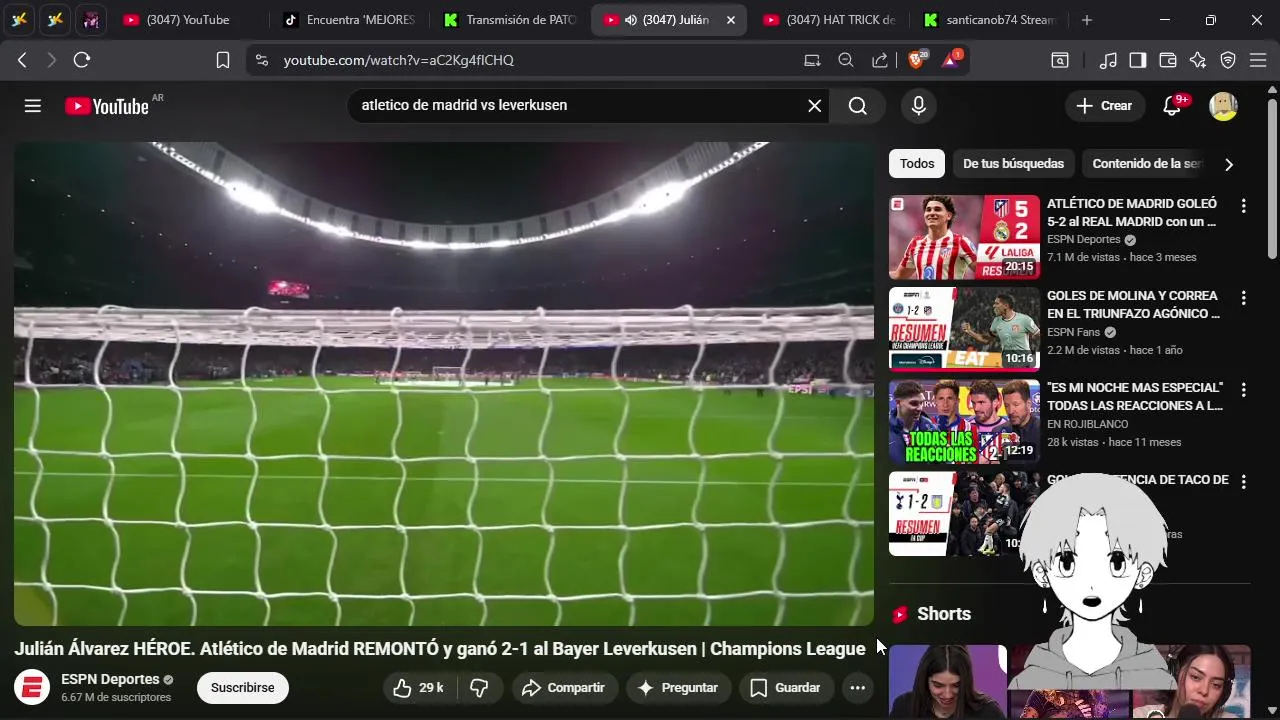The image size is (1280, 720).
Task: Show more filter chips with the right arrow
Action: [1229, 164]
